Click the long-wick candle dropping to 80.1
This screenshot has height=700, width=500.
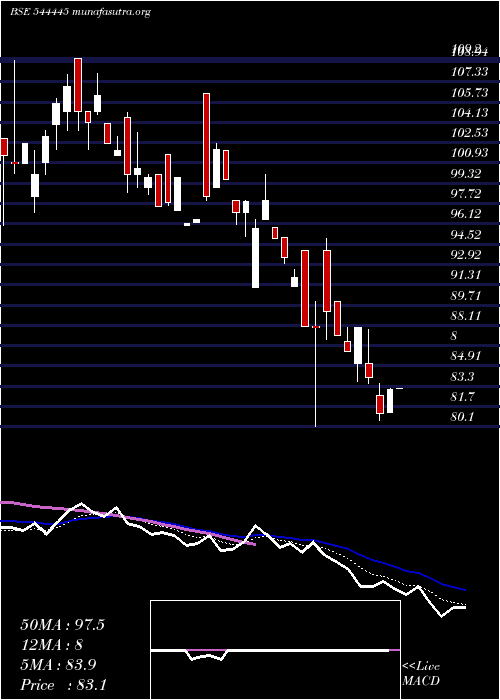point(316,364)
